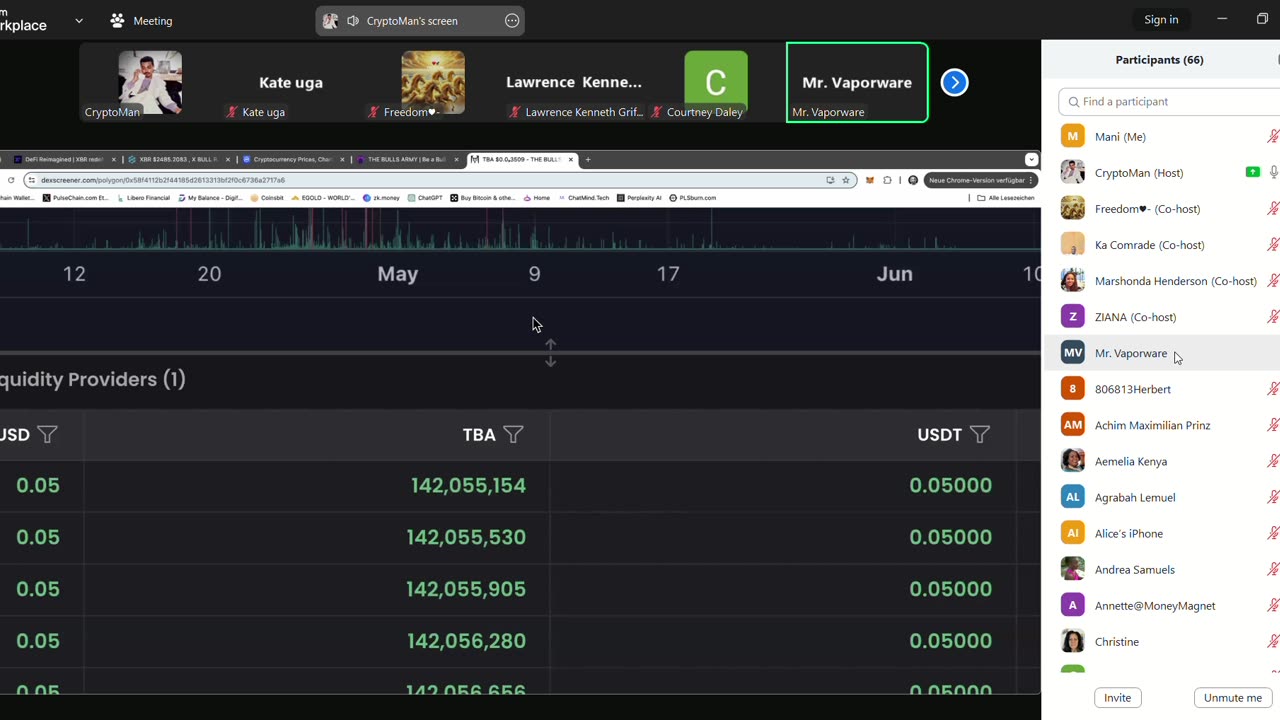The height and width of the screenshot is (720, 1280).
Task: Select Mr. Vaporware's highlighted video tile
Action: click(x=857, y=83)
